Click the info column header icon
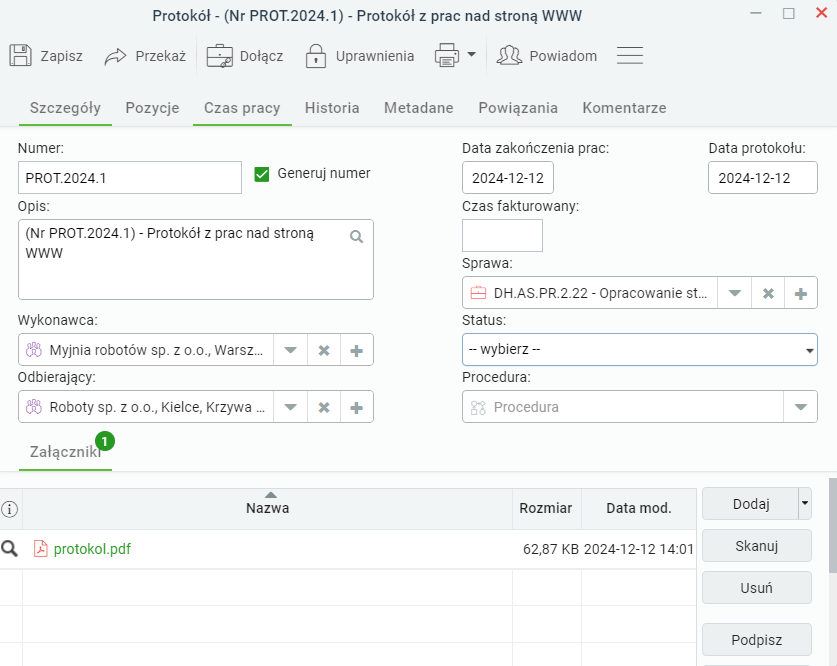 click(10, 509)
